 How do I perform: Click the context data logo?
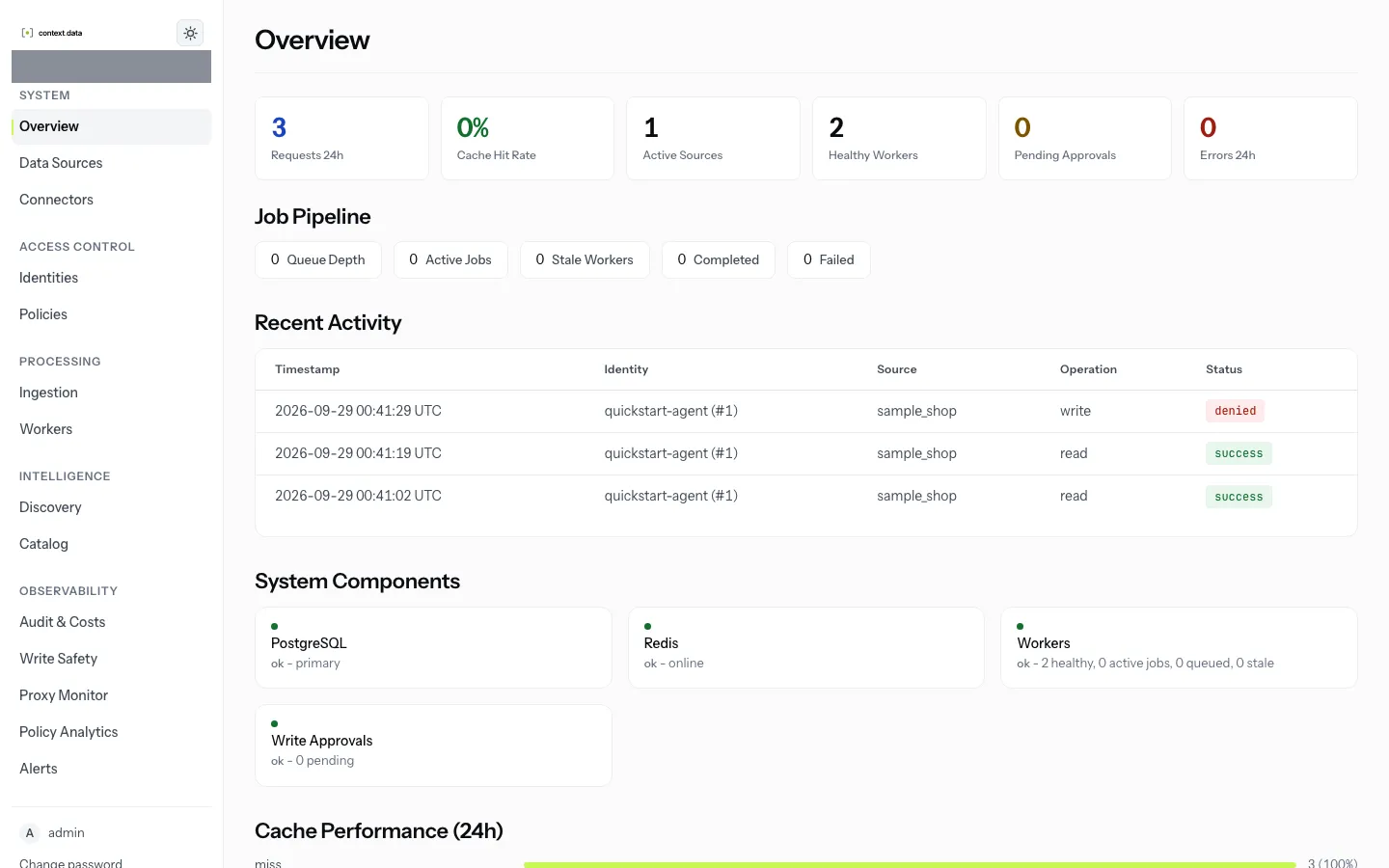click(x=52, y=33)
